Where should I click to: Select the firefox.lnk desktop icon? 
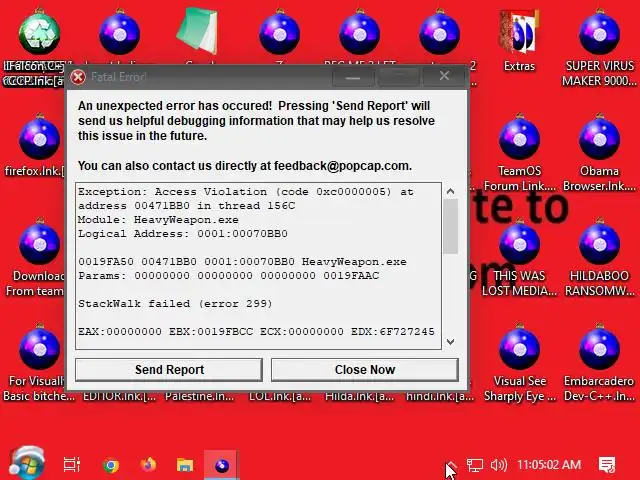39,145
